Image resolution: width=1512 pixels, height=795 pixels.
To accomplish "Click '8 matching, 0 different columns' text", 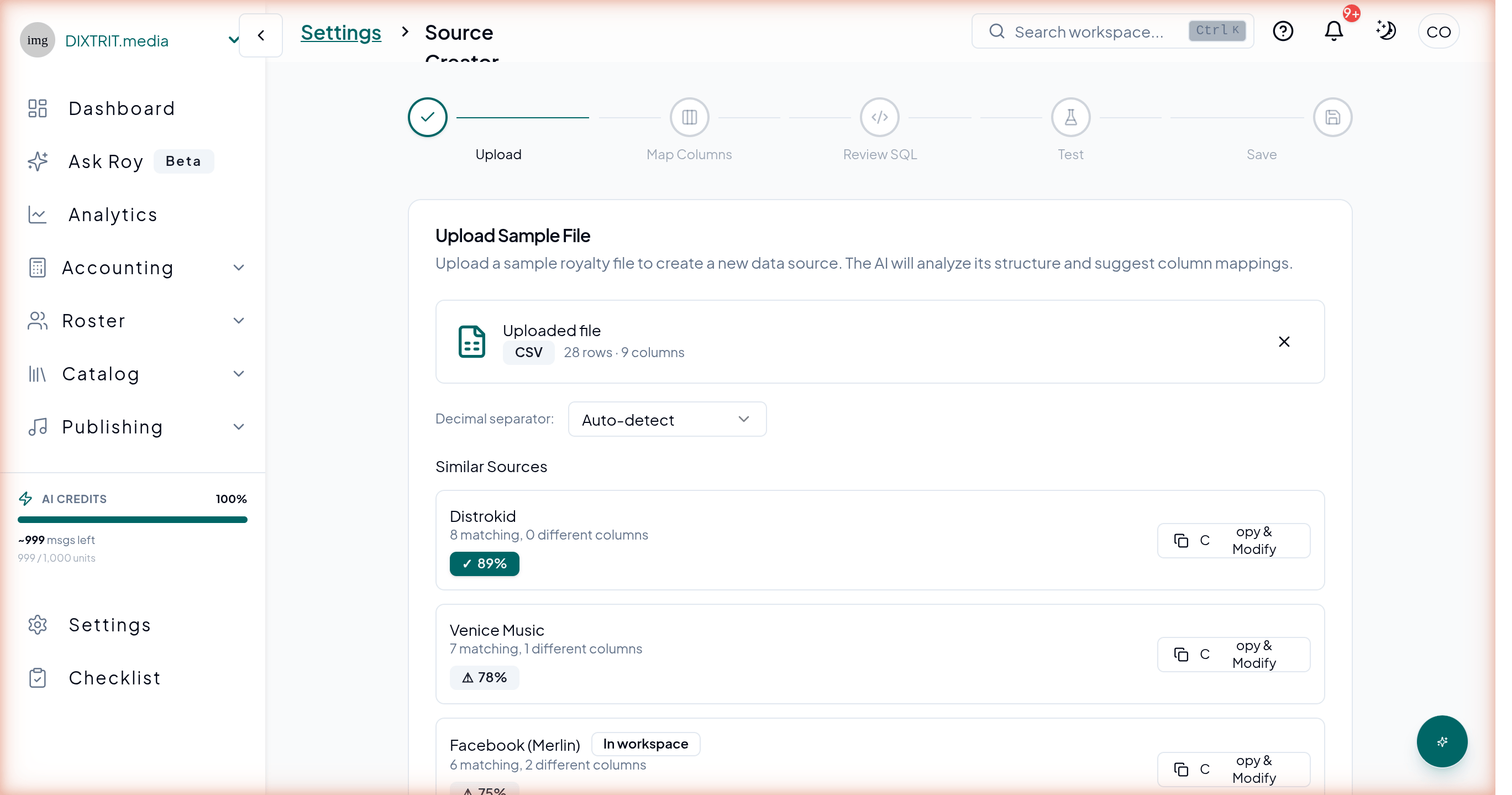I will pyautogui.click(x=549, y=535).
